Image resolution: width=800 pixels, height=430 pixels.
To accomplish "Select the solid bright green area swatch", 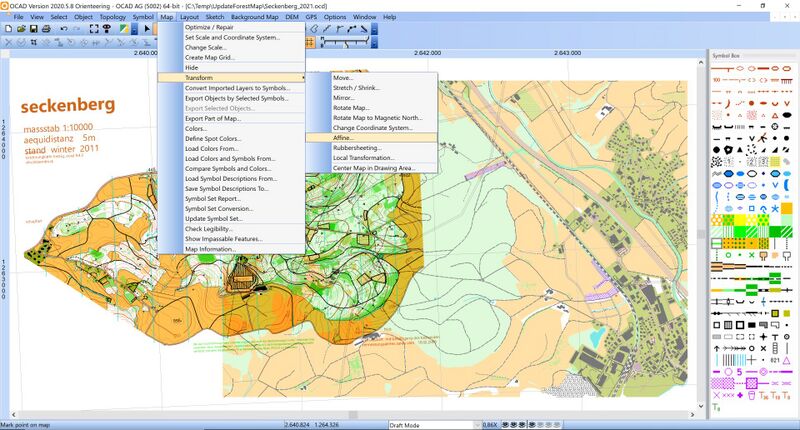I will (x=740, y=231).
